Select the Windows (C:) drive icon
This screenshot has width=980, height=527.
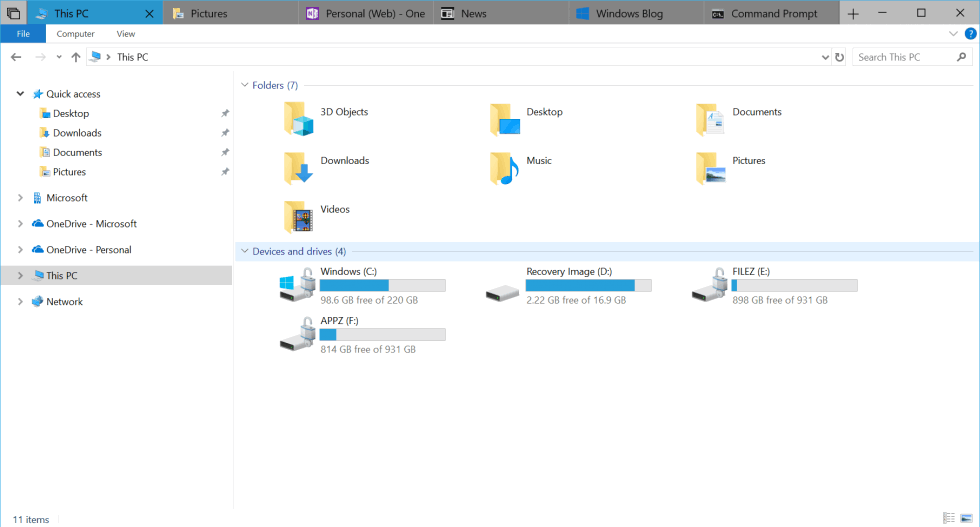pos(297,284)
